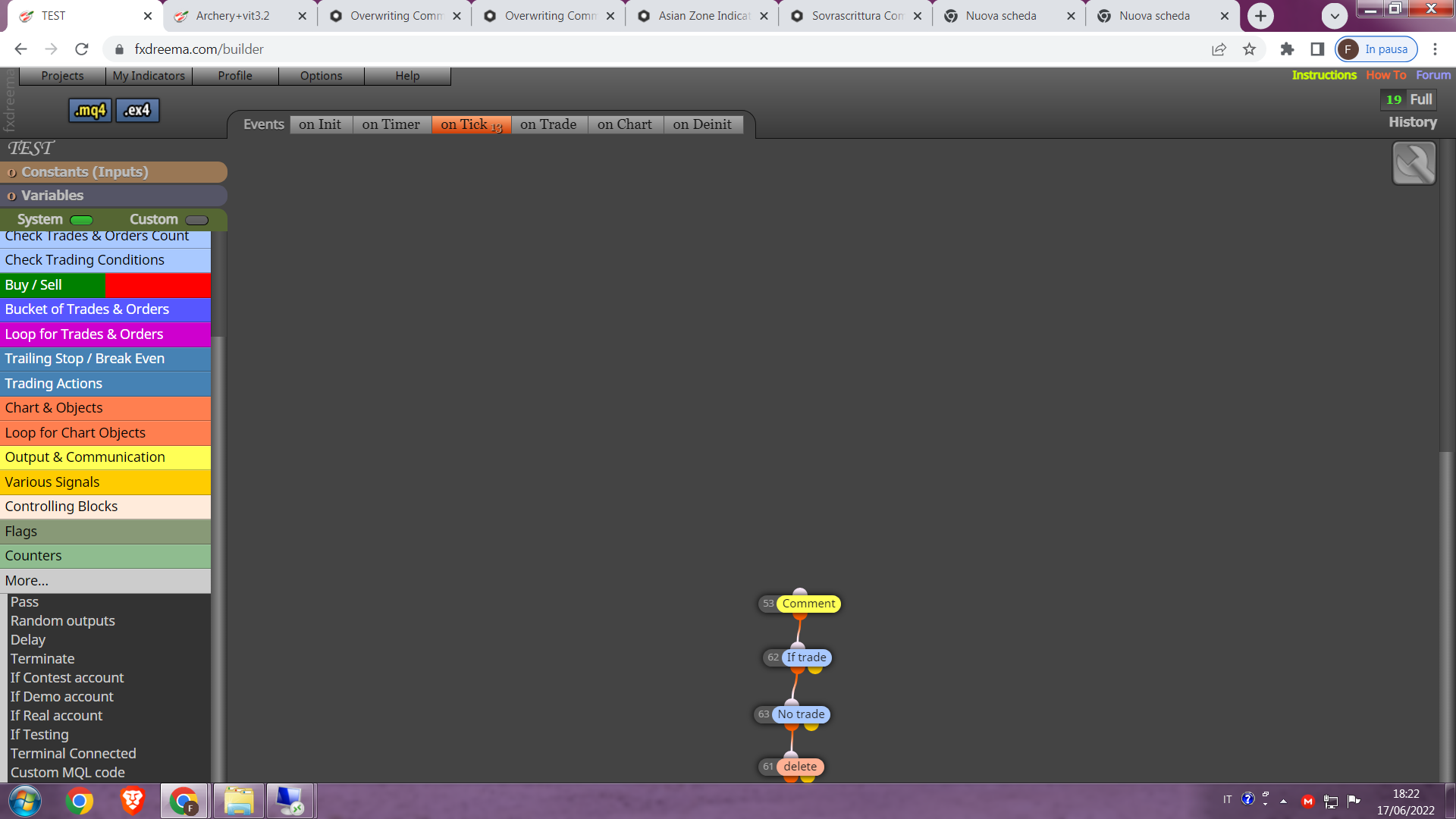Switch to the on Trade event tab

coord(548,124)
